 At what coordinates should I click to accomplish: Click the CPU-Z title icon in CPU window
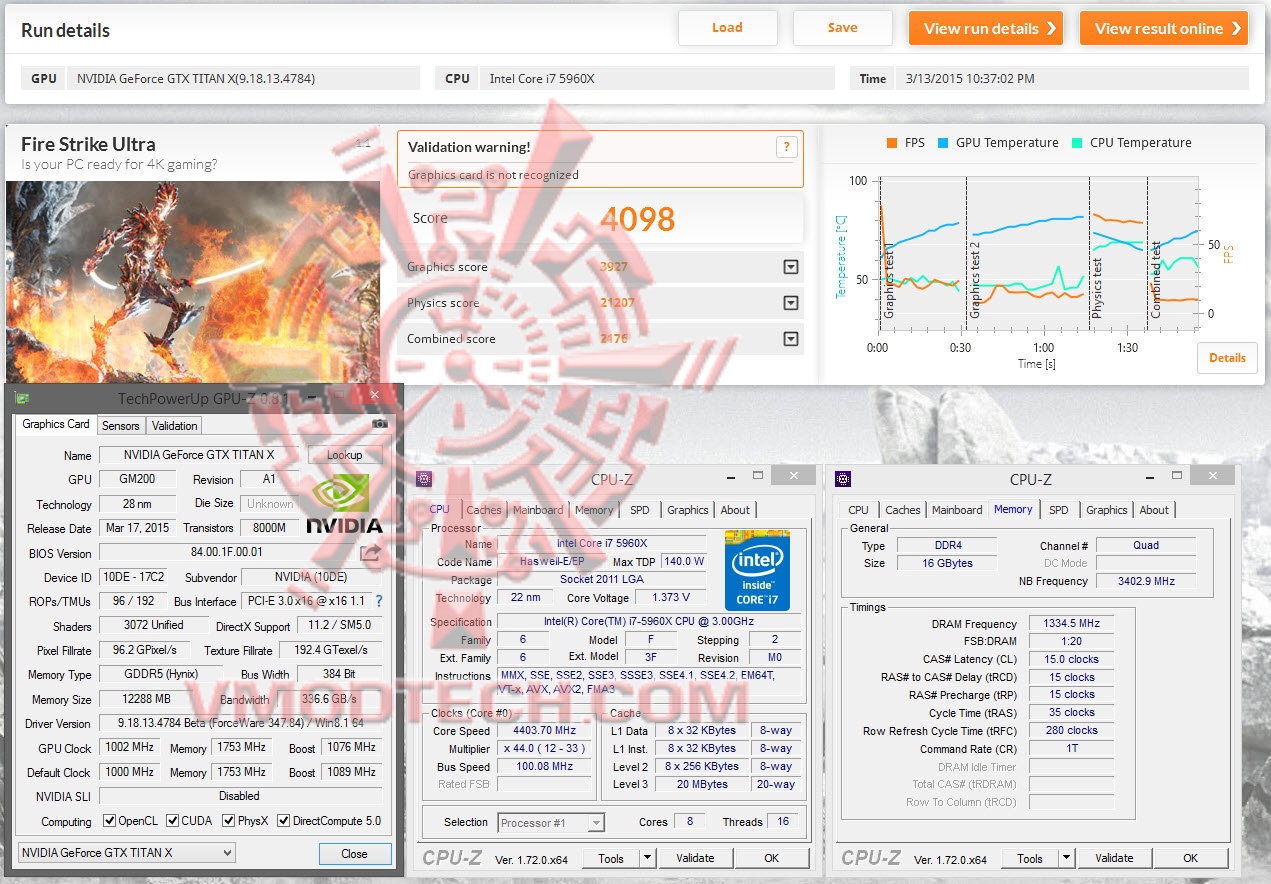424,479
